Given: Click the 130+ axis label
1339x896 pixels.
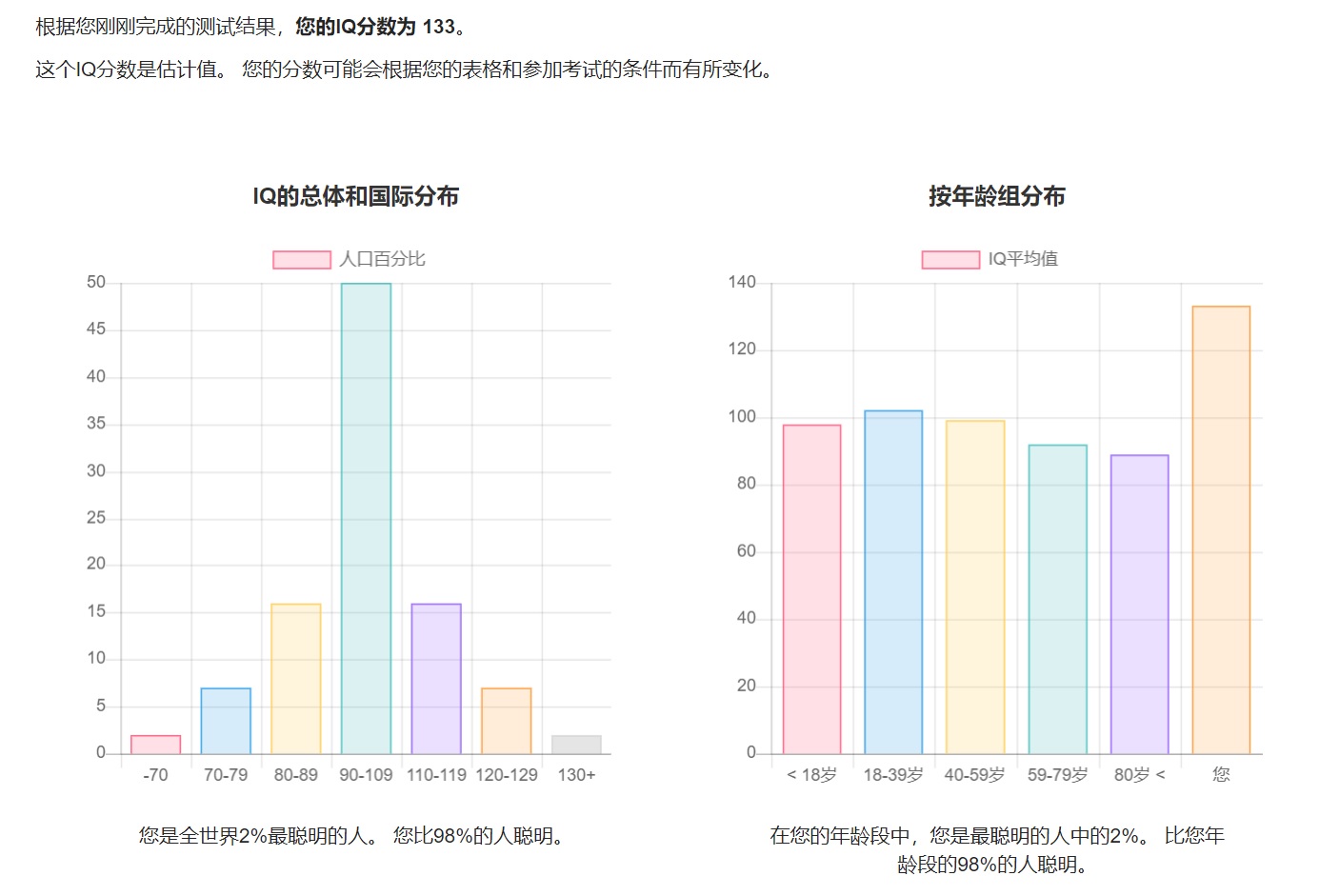Looking at the screenshot, I should 576,775.
